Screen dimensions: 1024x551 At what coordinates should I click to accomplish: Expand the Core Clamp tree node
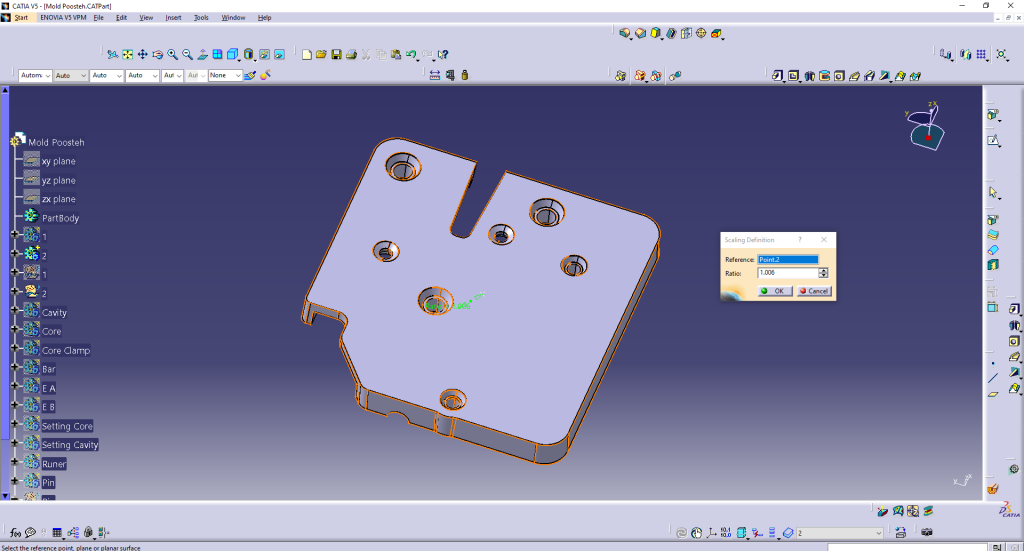click(x=14, y=348)
